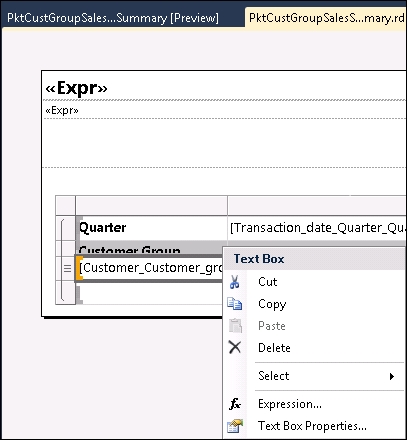Expand the Select submenu arrow
407x440 pixels.
392,376
